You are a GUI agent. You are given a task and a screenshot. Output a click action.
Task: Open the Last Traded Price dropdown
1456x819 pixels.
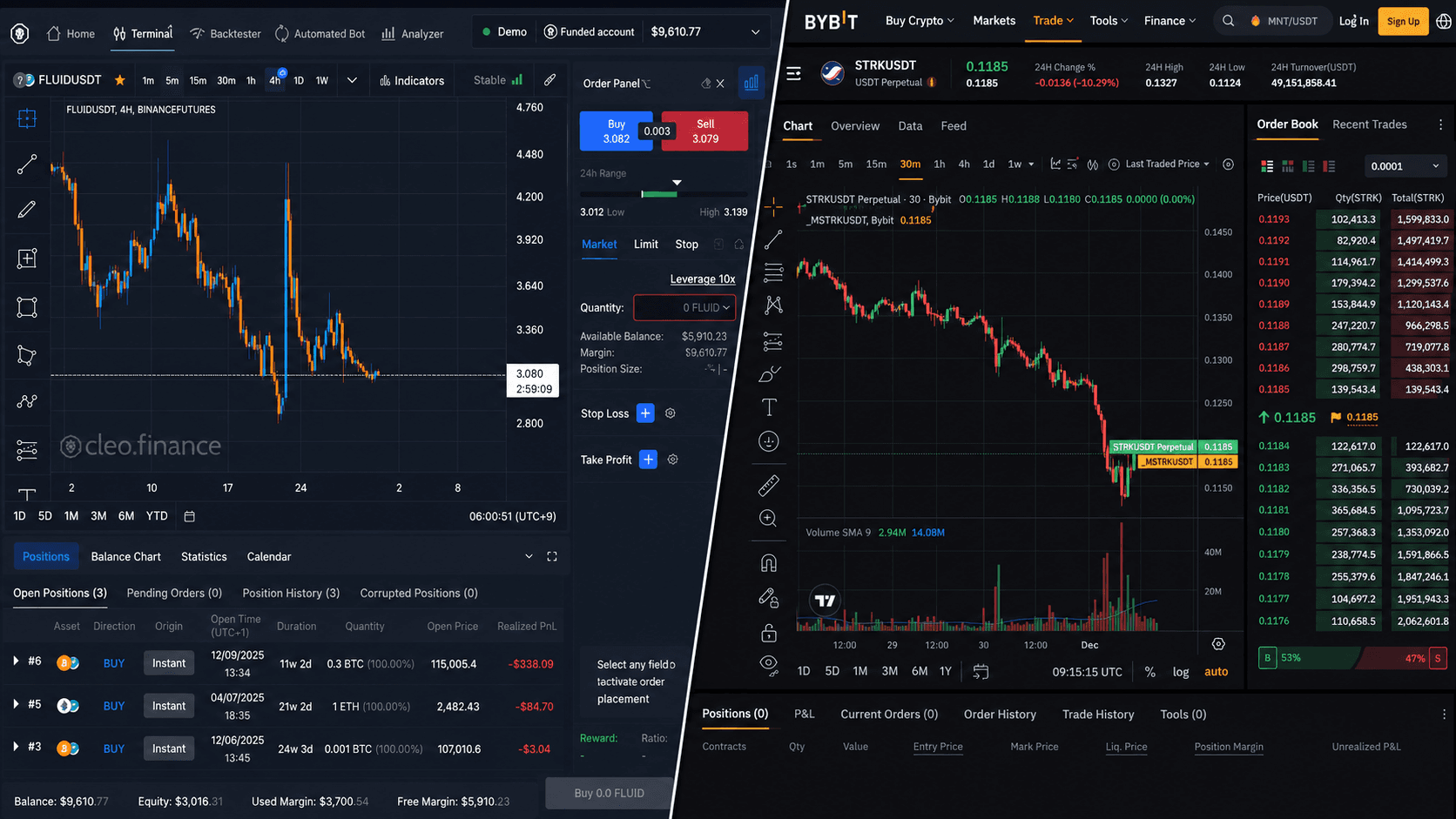[1167, 164]
